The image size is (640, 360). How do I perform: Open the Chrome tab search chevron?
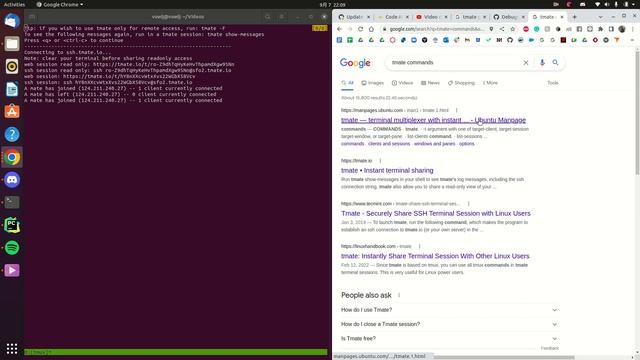(600, 17)
